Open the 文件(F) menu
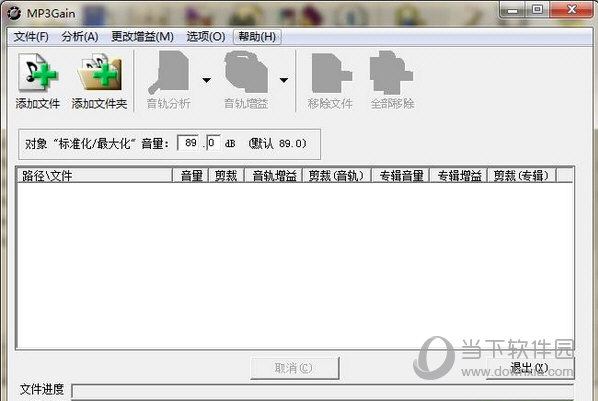Screen dimensions: 598x401 click(x=31, y=37)
